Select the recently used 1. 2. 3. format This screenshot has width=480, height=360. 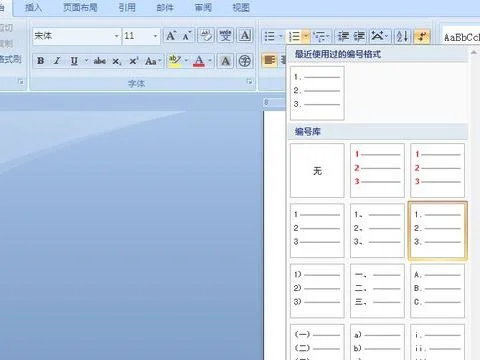click(317, 93)
